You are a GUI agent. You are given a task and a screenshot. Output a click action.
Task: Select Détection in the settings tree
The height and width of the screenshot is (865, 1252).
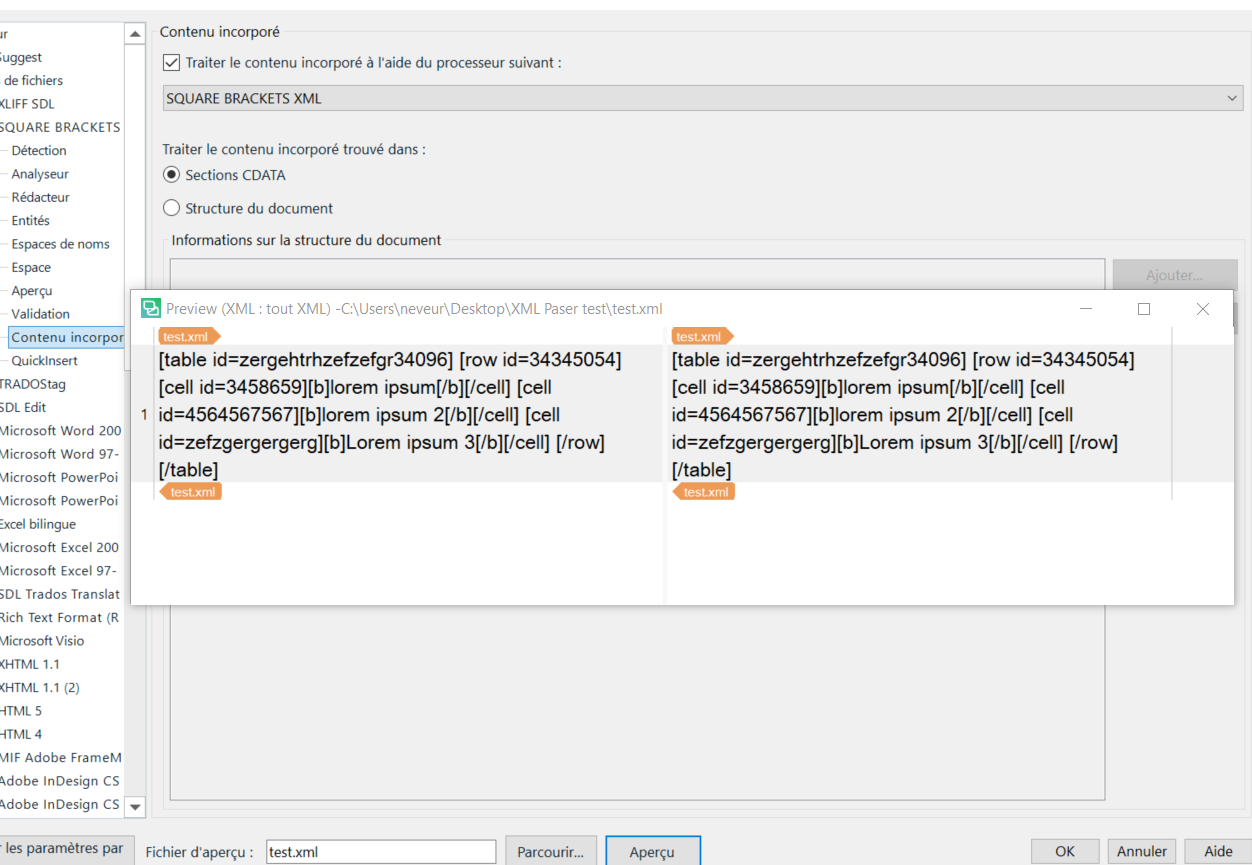tap(39, 151)
